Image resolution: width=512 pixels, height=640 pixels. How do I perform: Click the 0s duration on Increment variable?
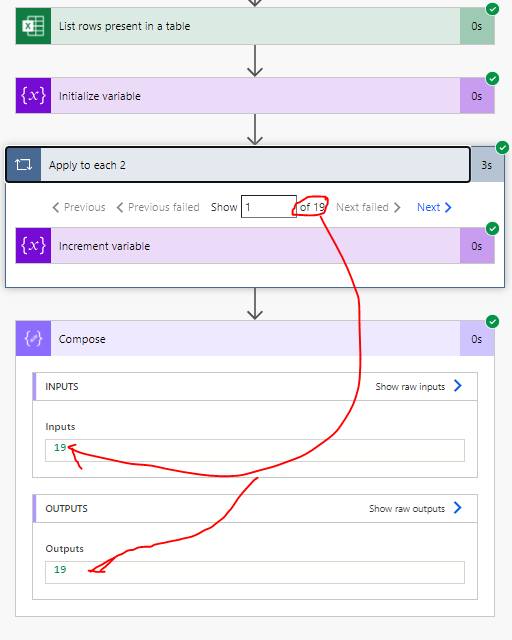tap(476, 246)
